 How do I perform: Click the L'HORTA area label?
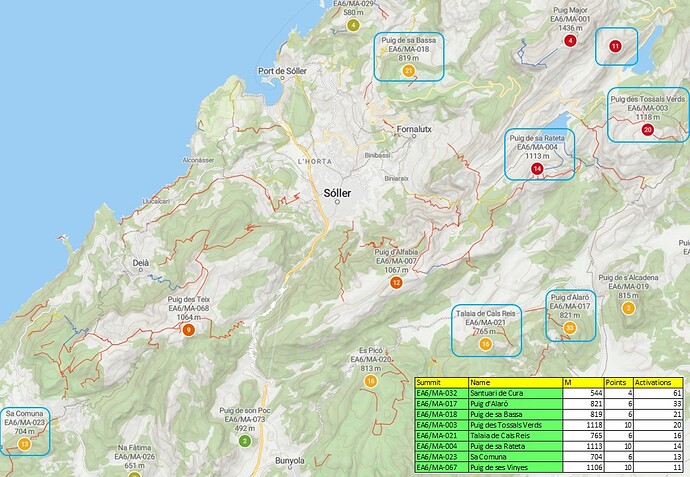click(x=315, y=161)
